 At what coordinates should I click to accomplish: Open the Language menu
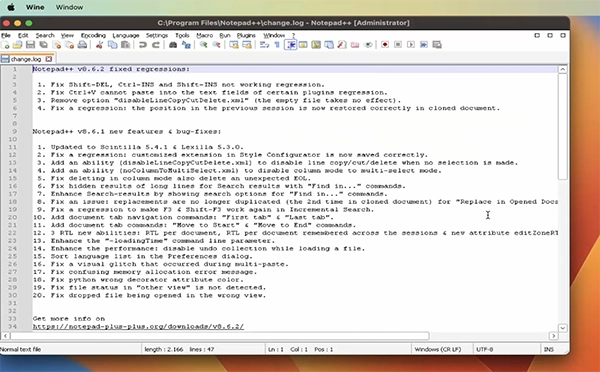click(x=126, y=36)
